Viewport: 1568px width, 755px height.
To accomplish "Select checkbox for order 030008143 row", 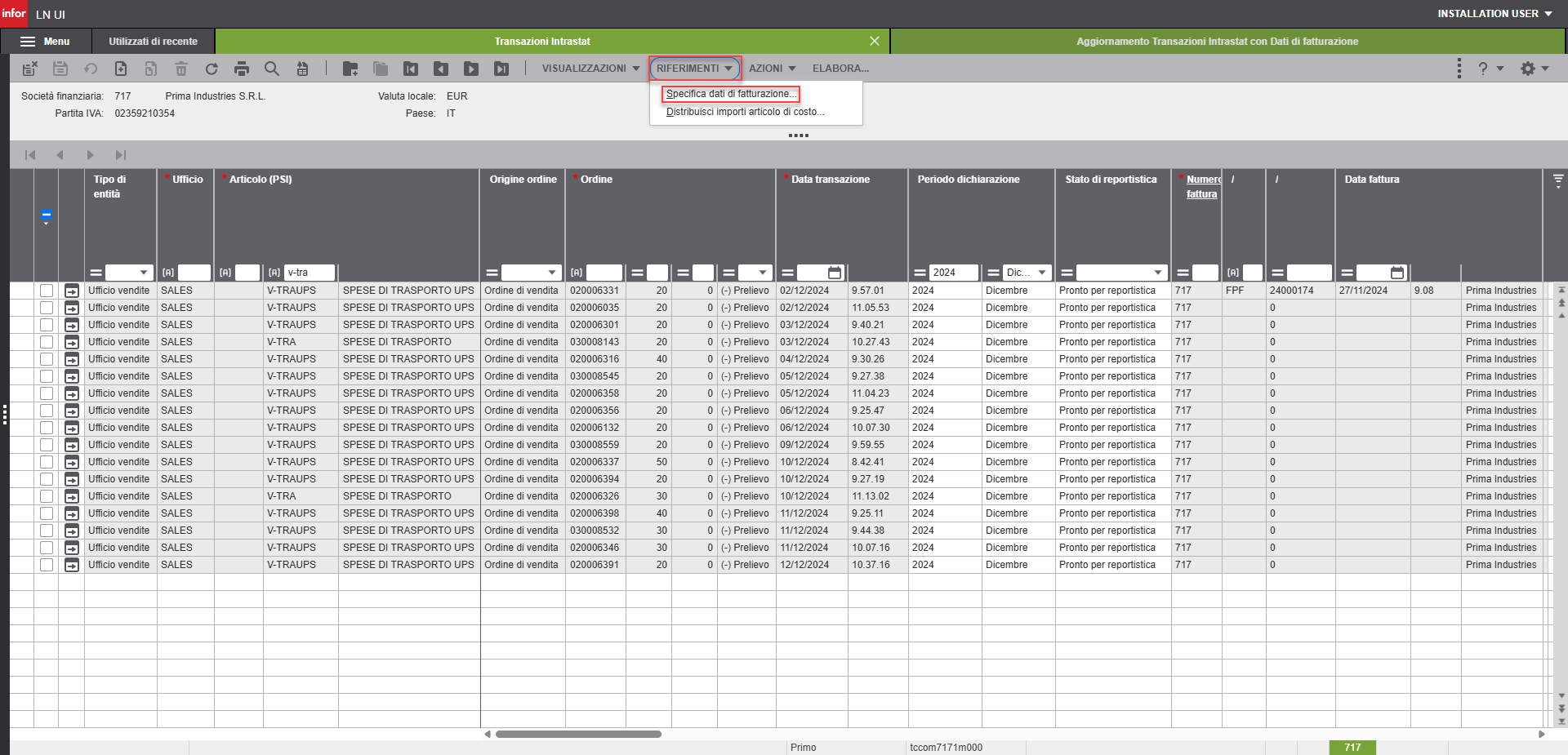I will click(47, 342).
